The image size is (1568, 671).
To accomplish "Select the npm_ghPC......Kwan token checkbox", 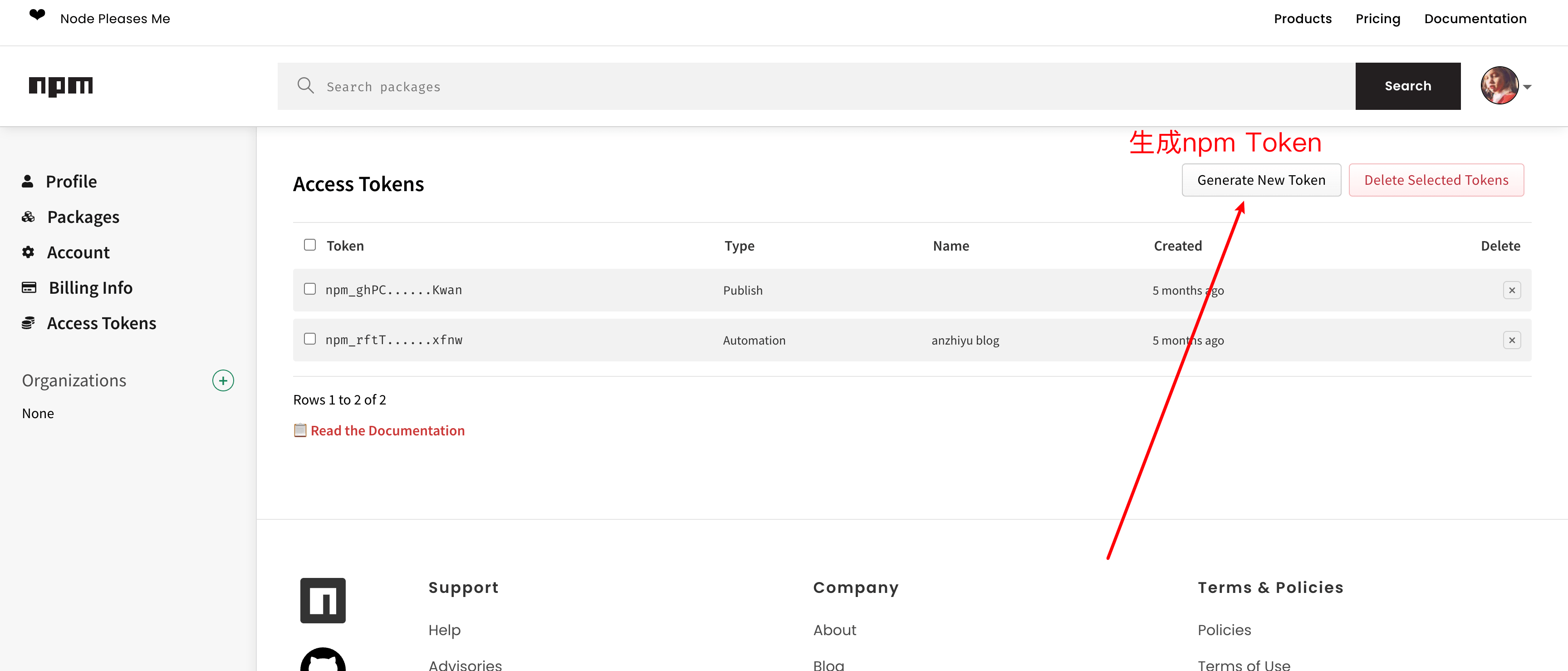I will (310, 289).
